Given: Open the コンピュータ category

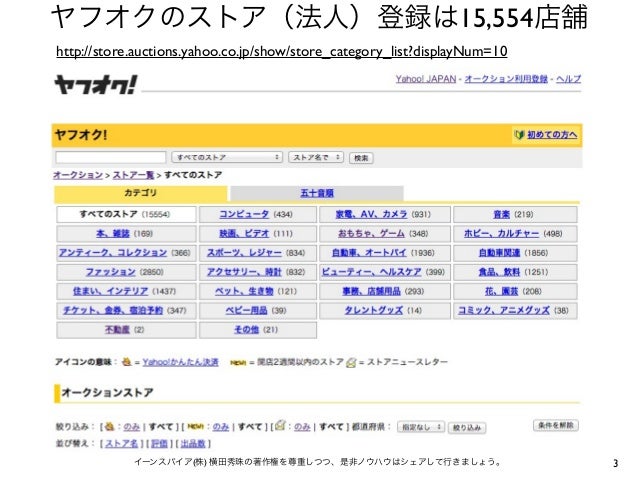Looking at the screenshot, I should pos(244,214).
